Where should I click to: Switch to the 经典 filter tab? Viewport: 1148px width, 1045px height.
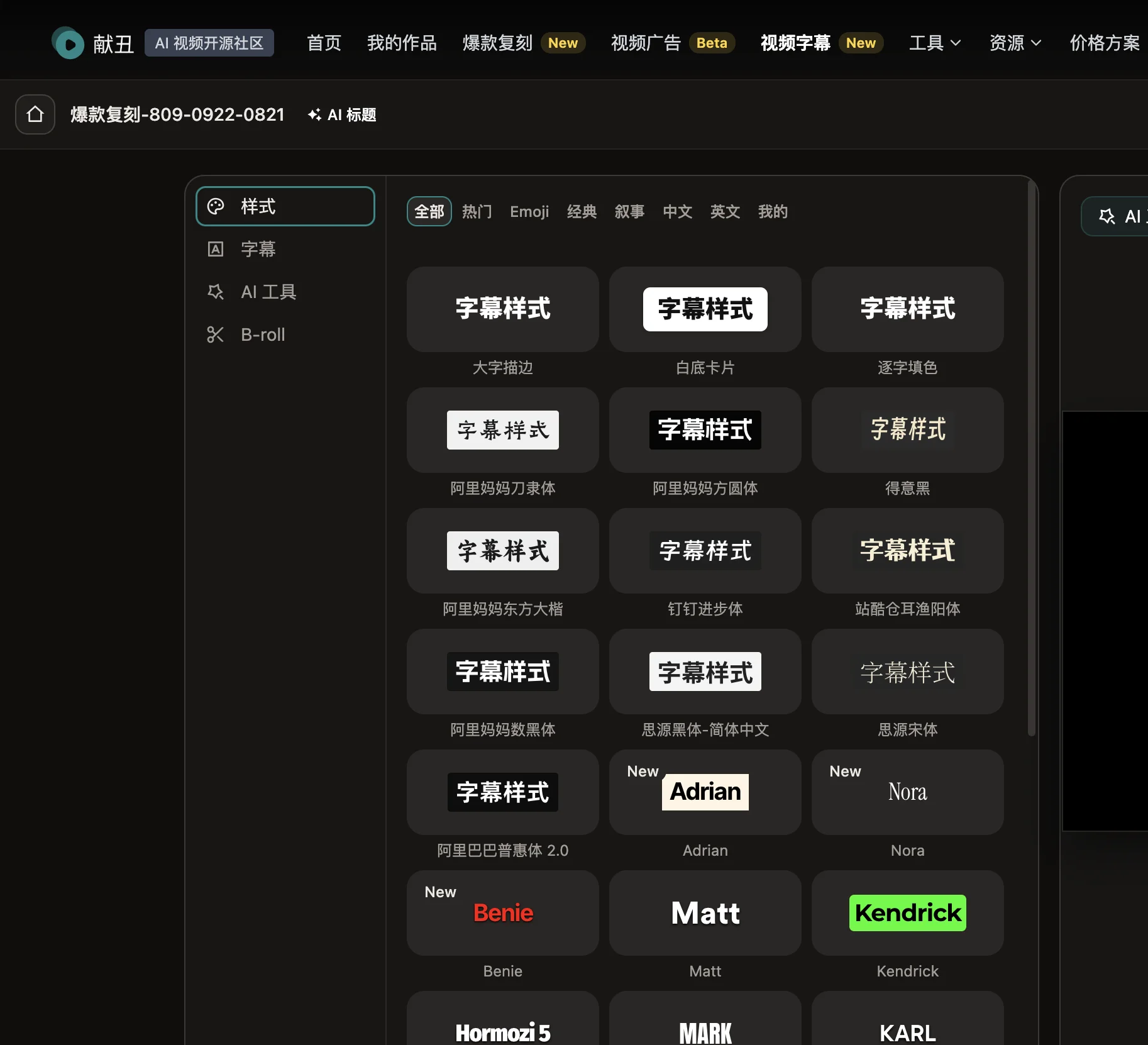click(582, 211)
